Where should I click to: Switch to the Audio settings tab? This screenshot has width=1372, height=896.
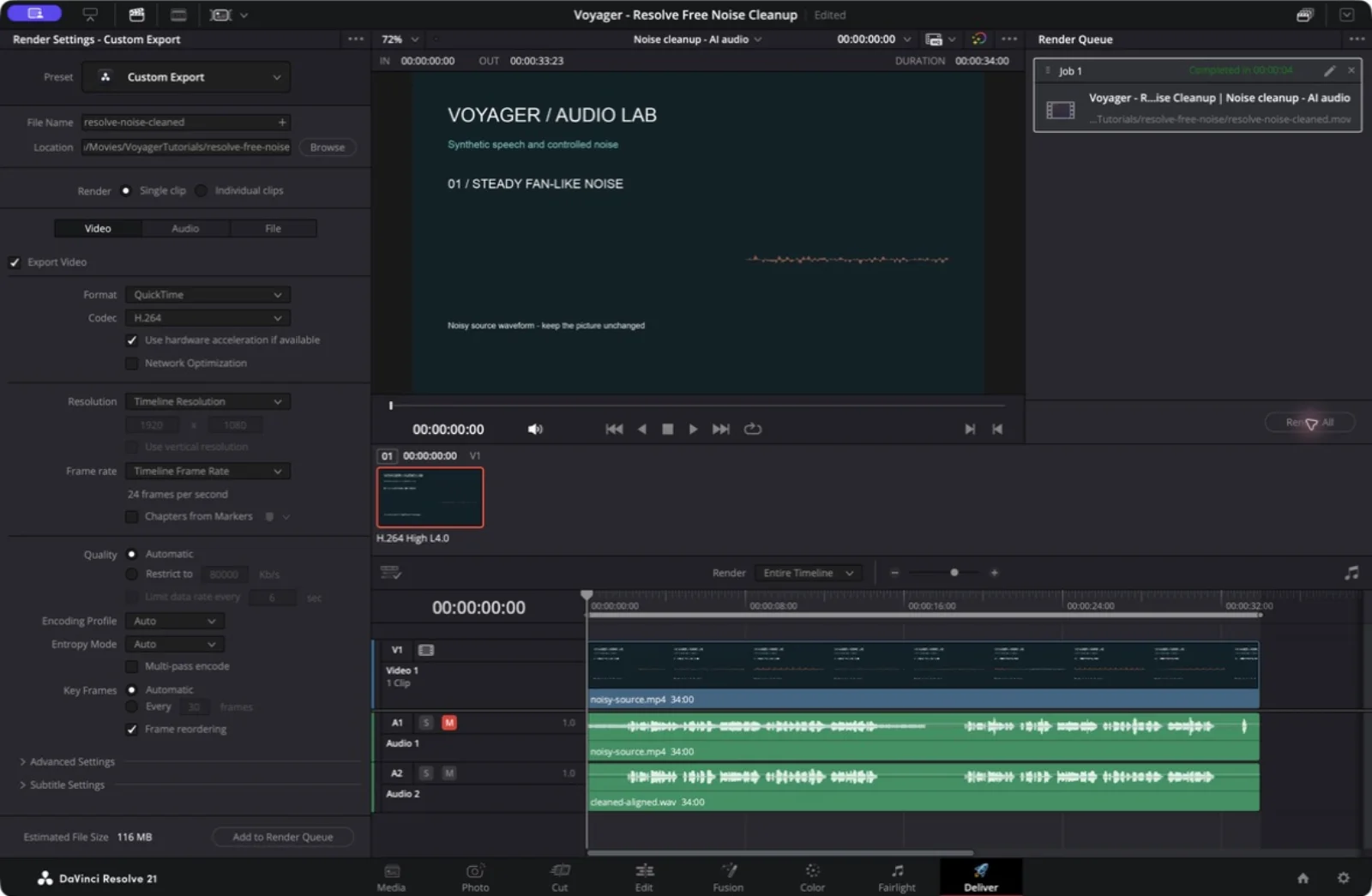click(185, 228)
